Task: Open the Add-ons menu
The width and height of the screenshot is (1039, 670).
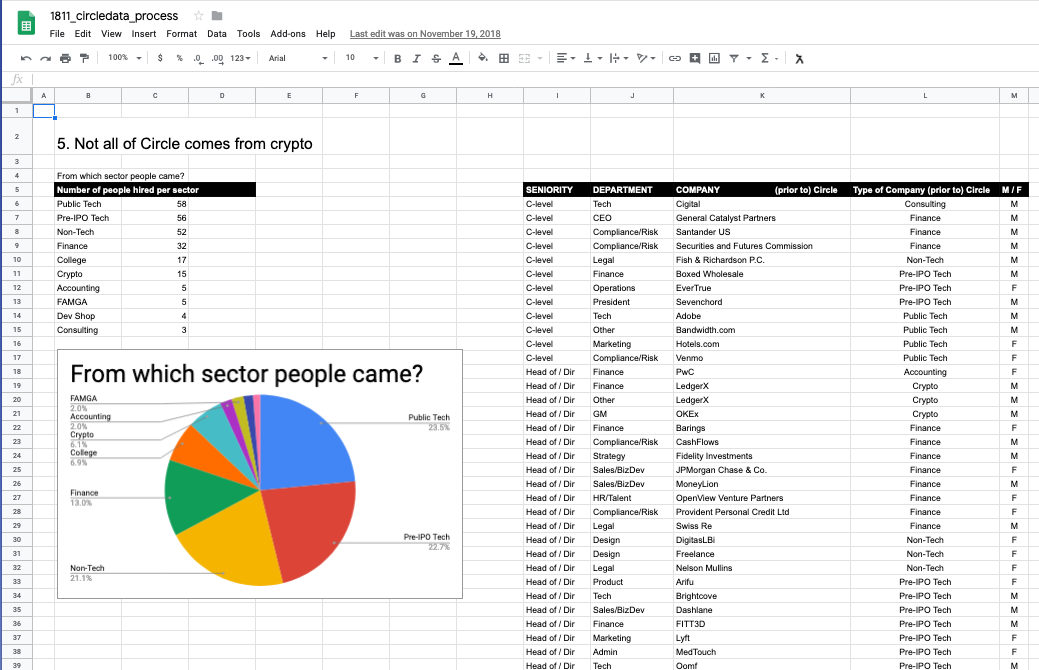Action: tap(288, 34)
